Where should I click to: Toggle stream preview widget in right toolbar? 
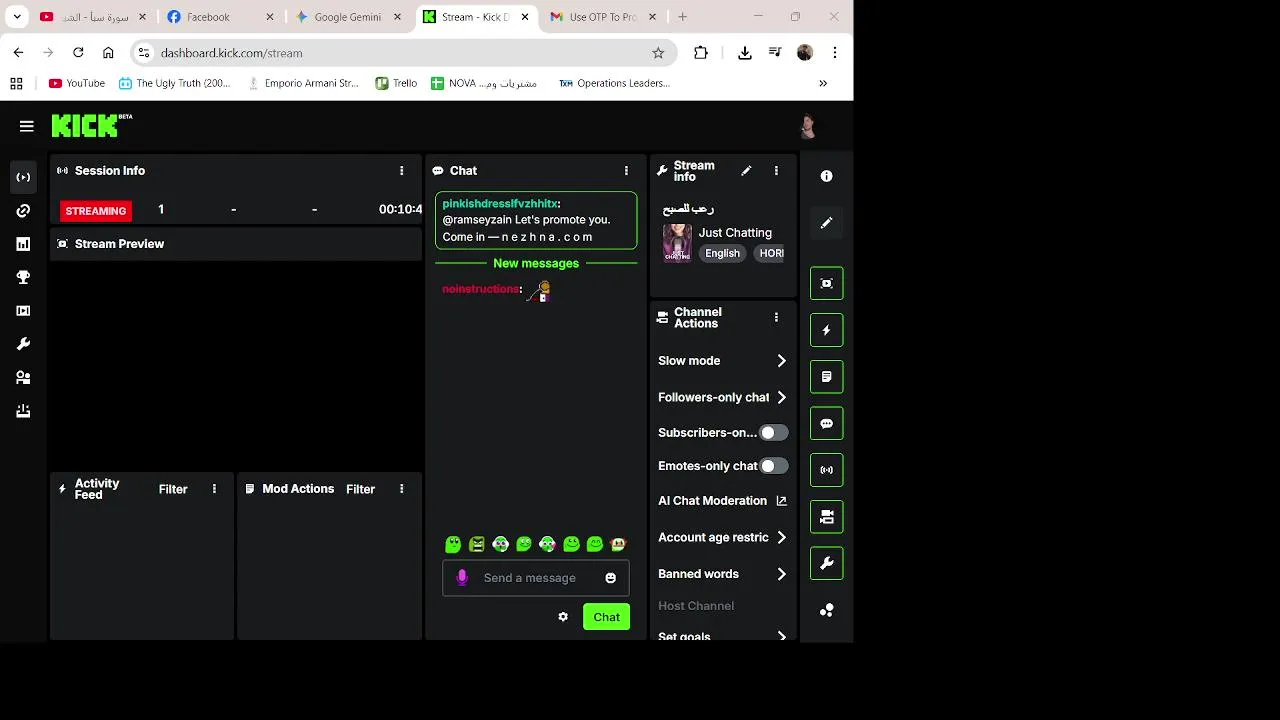(826, 283)
